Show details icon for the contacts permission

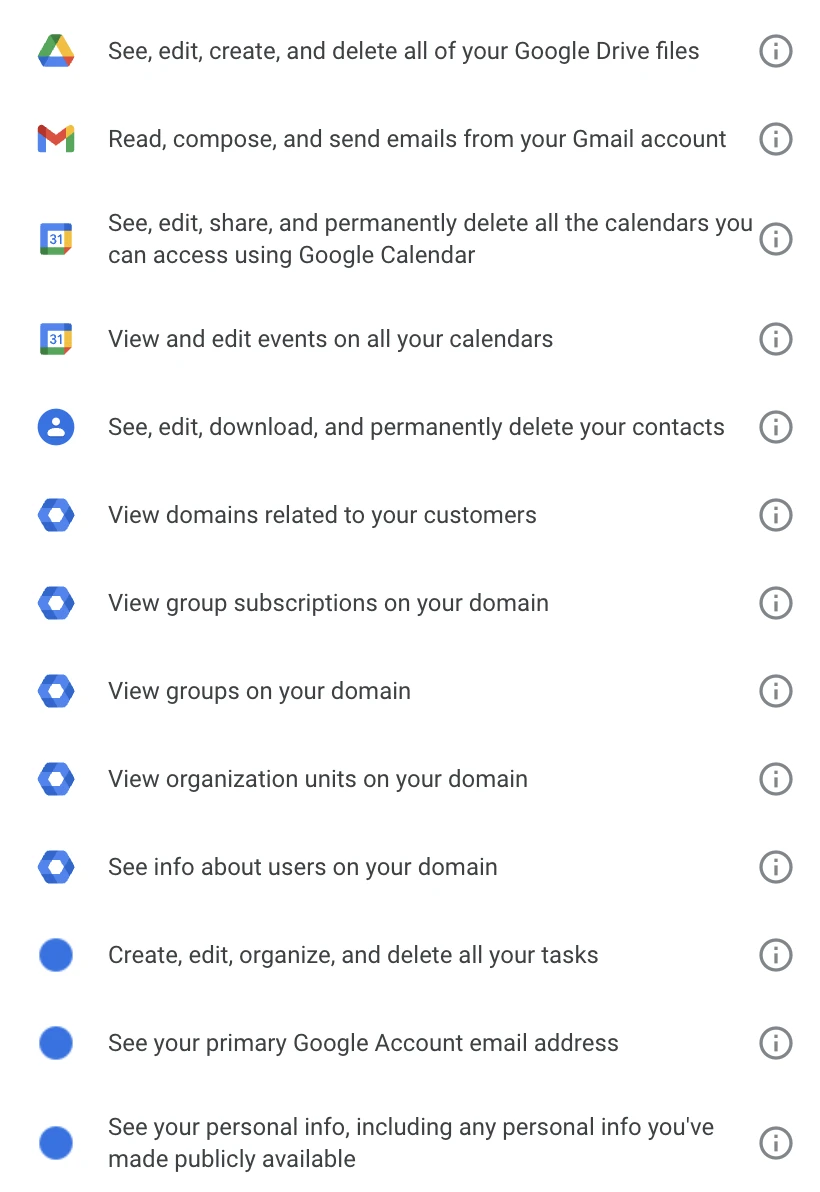pyautogui.click(x=776, y=427)
